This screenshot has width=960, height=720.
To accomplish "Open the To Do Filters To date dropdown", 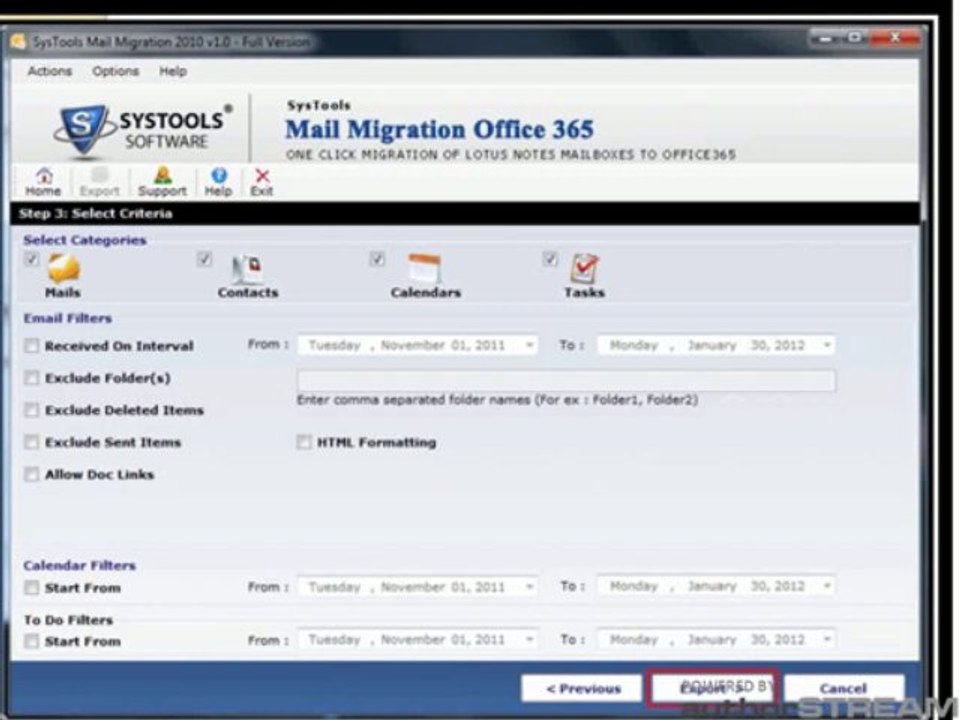I will [x=827, y=640].
